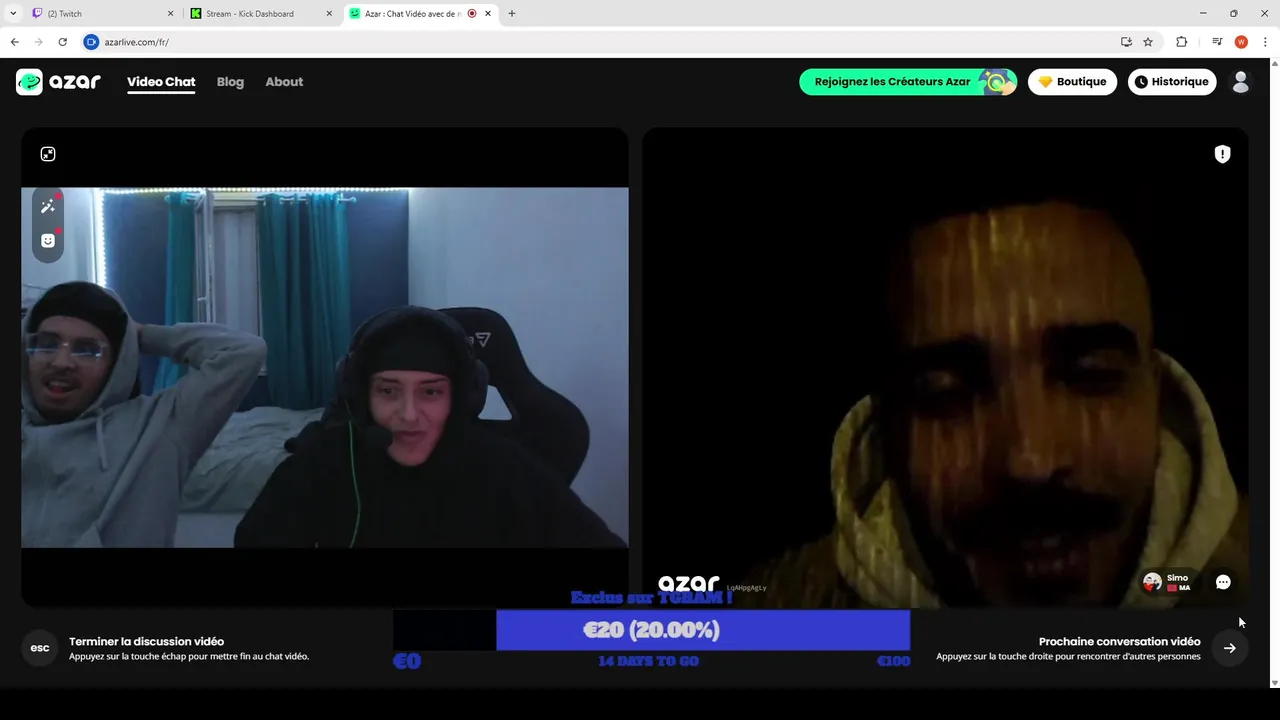Open a new browser tab
Screen dimensions: 1280x720
pyautogui.click(x=512, y=14)
